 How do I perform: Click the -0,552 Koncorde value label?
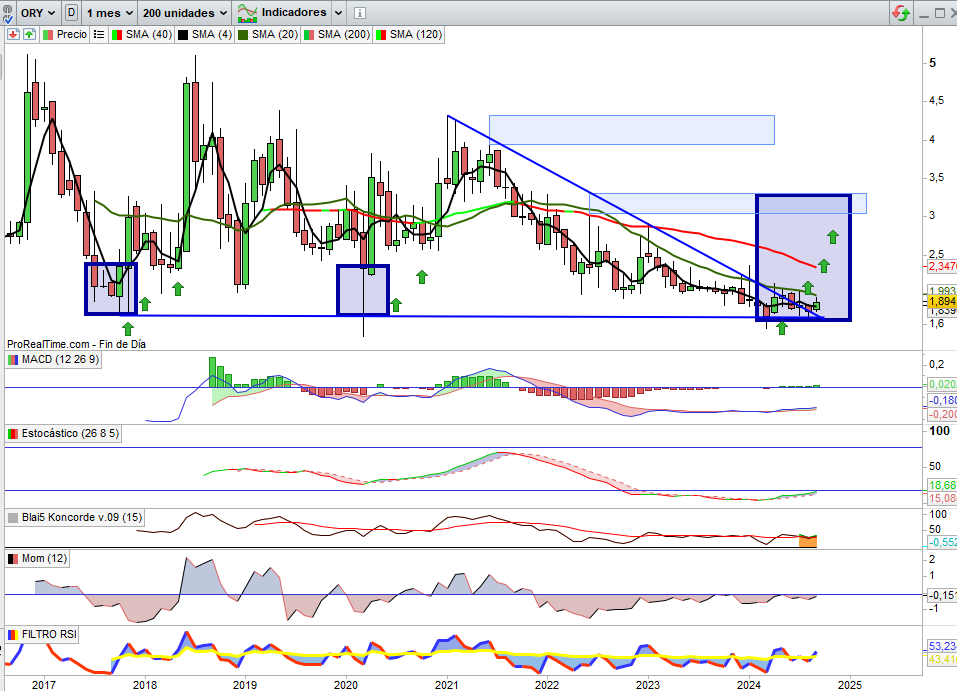pos(942,542)
